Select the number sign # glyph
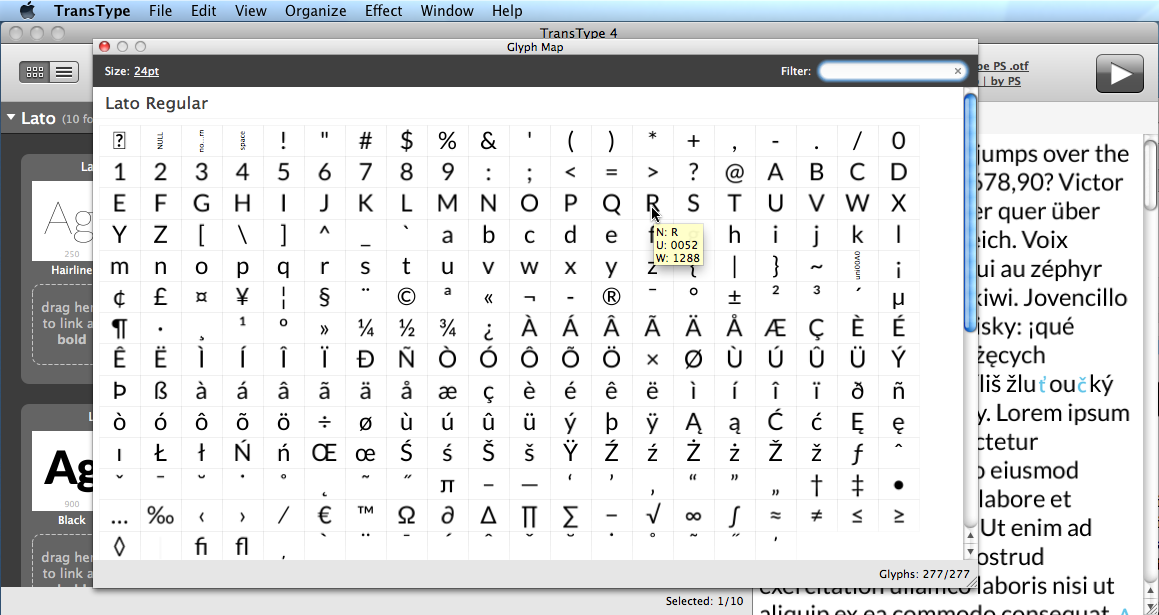 (365, 140)
